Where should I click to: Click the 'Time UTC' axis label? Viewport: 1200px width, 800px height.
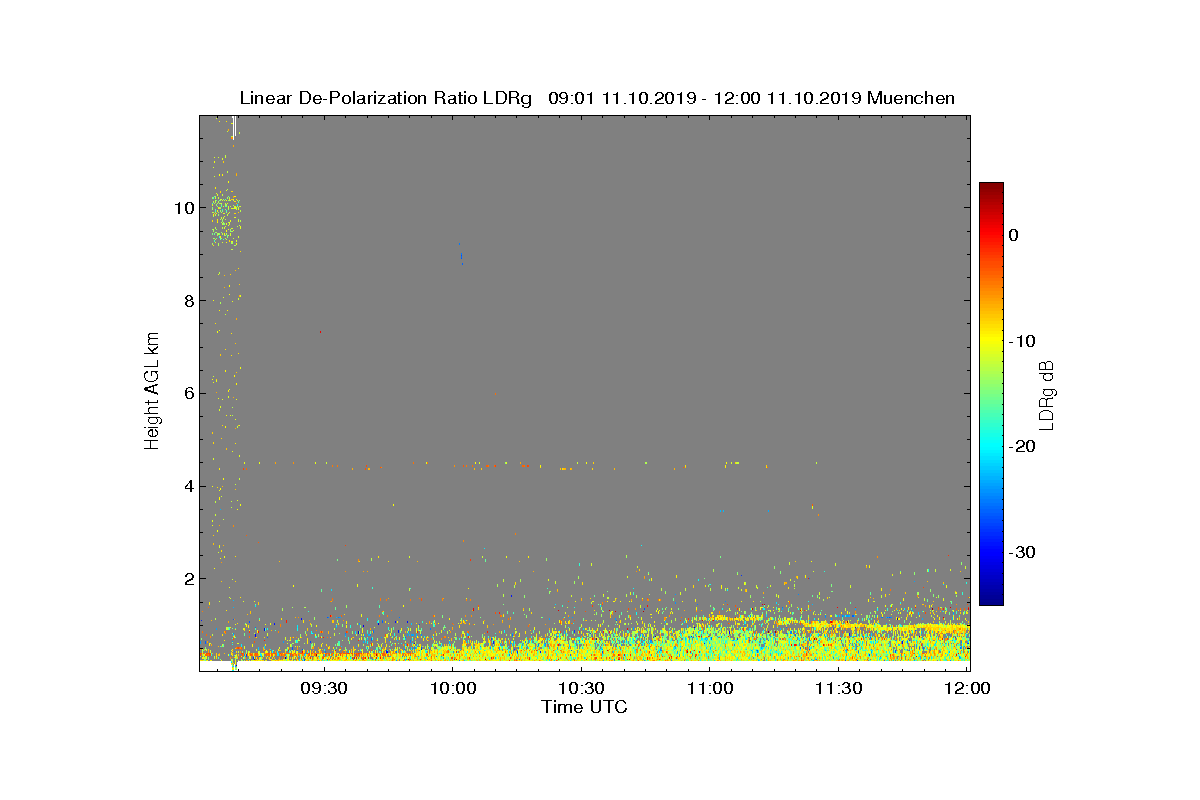click(x=585, y=707)
